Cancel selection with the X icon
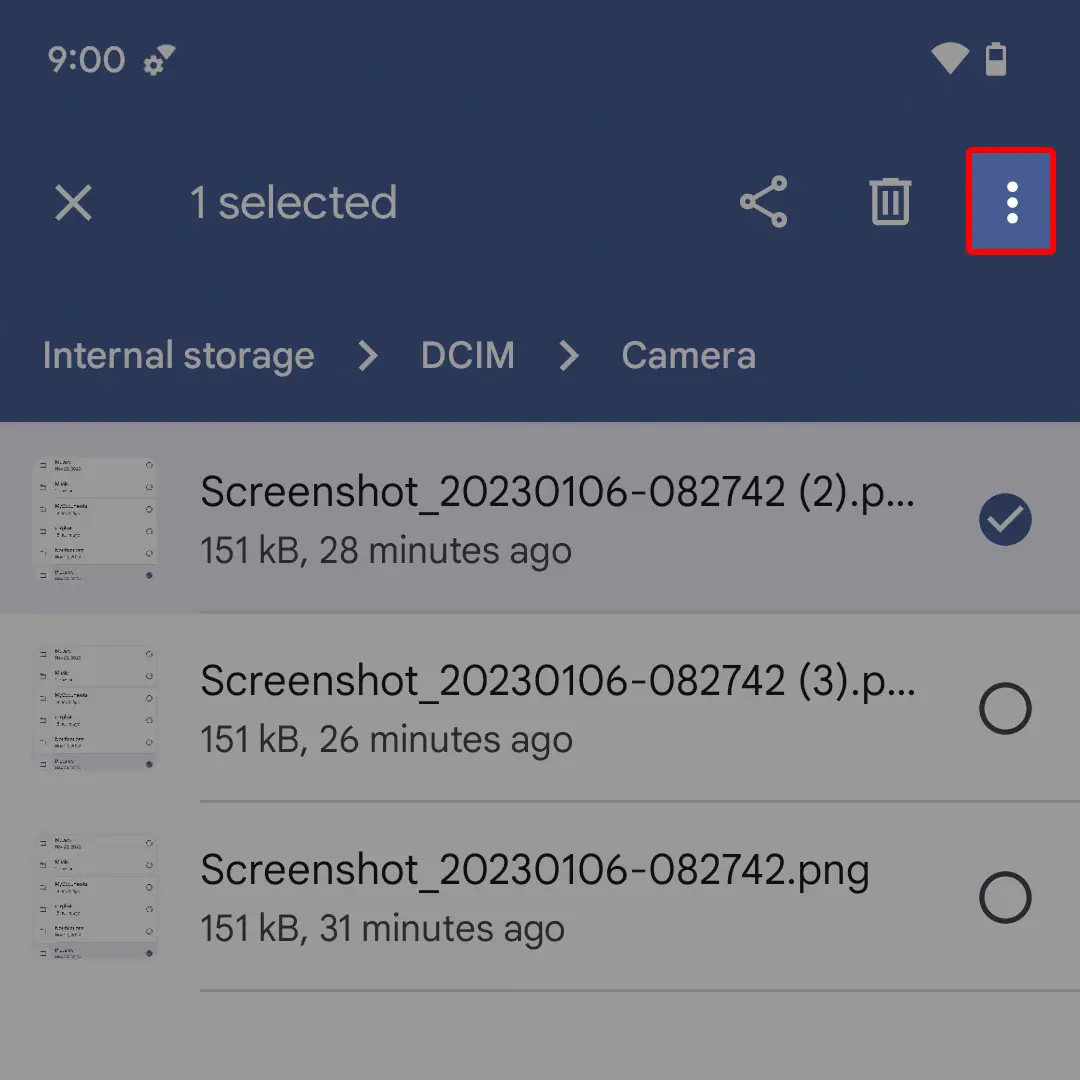This screenshot has width=1080, height=1080. (73, 203)
